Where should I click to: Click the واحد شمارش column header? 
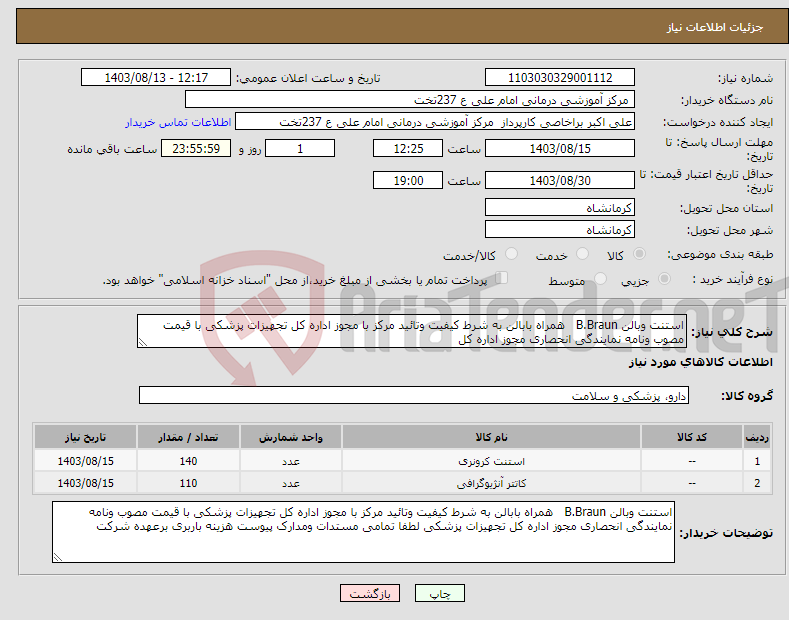[x=291, y=437]
